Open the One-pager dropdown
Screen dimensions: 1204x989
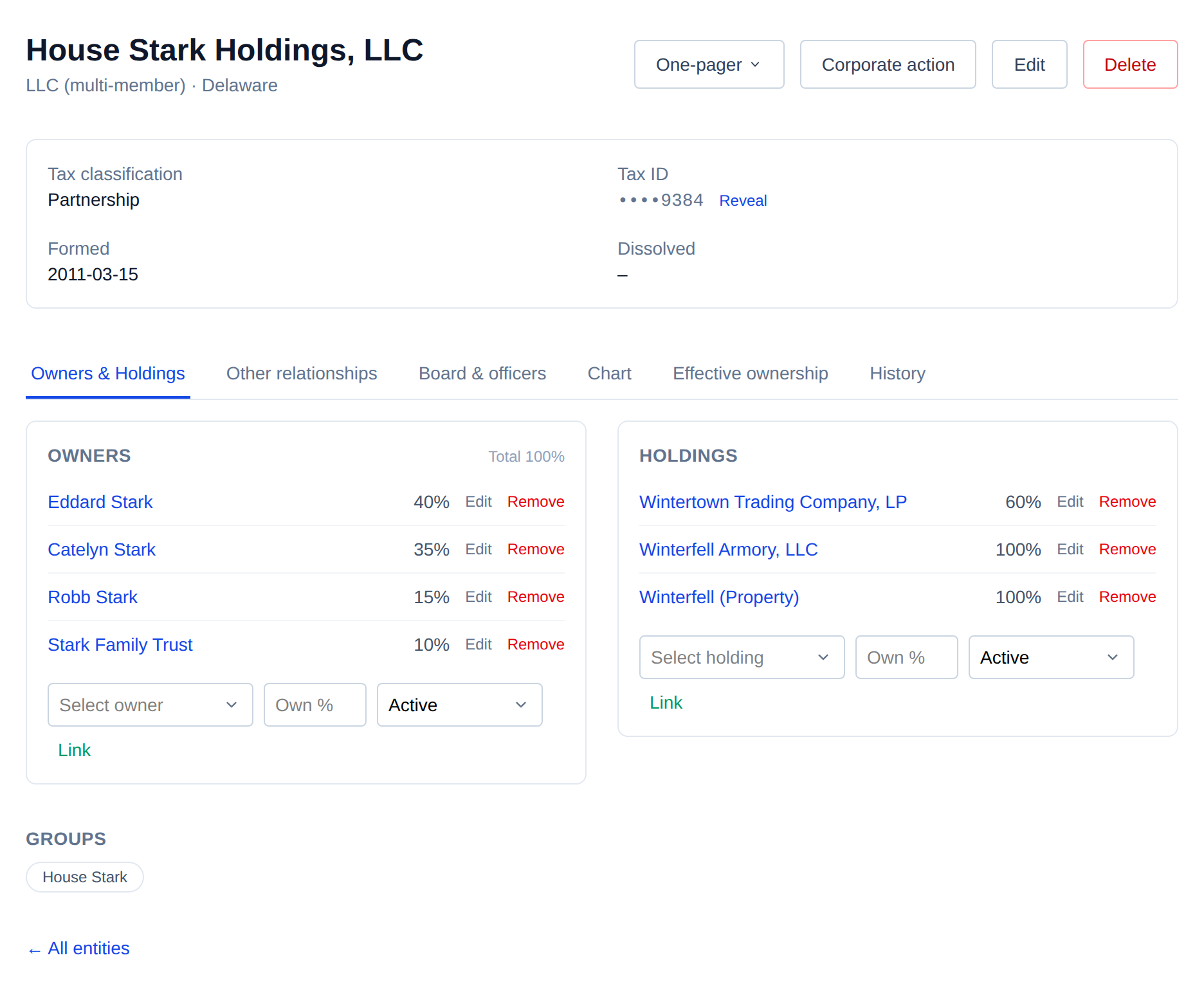pyautogui.click(x=709, y=64)
